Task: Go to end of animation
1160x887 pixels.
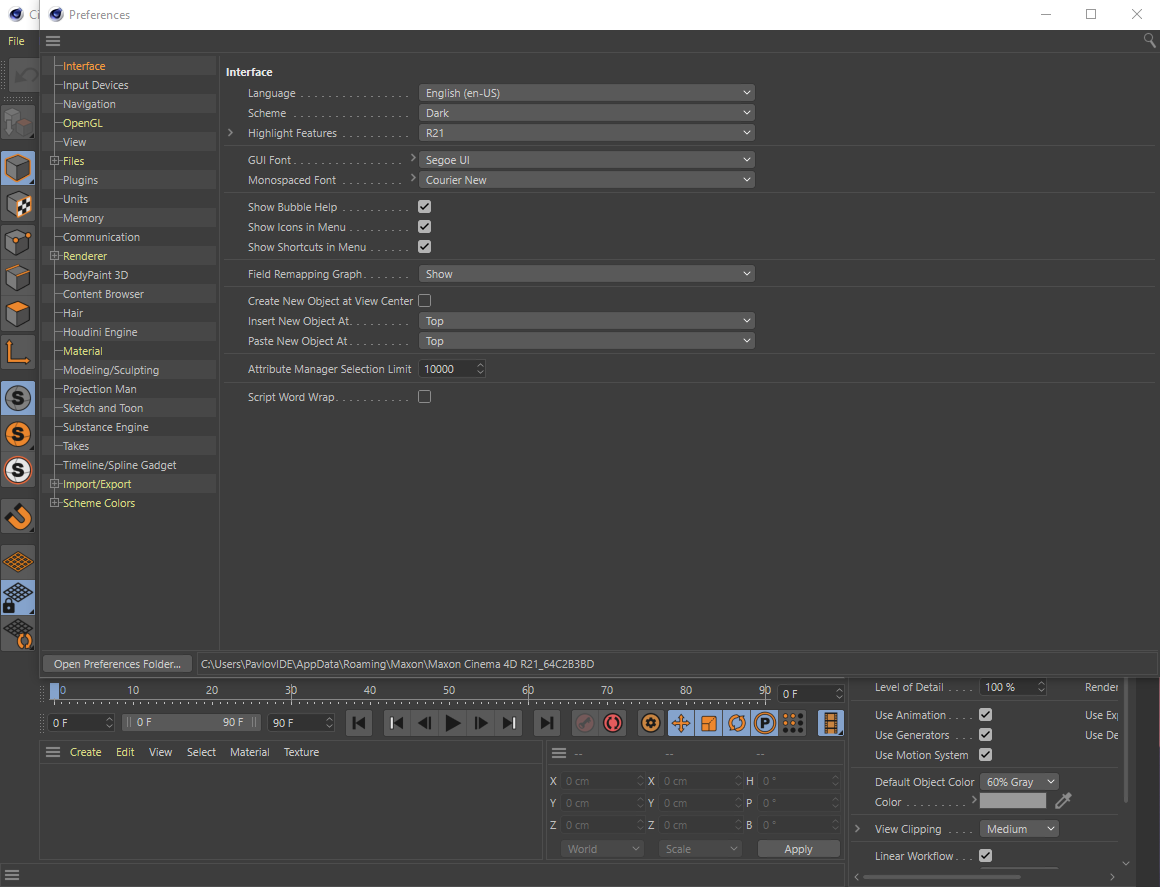Action: 546,723
